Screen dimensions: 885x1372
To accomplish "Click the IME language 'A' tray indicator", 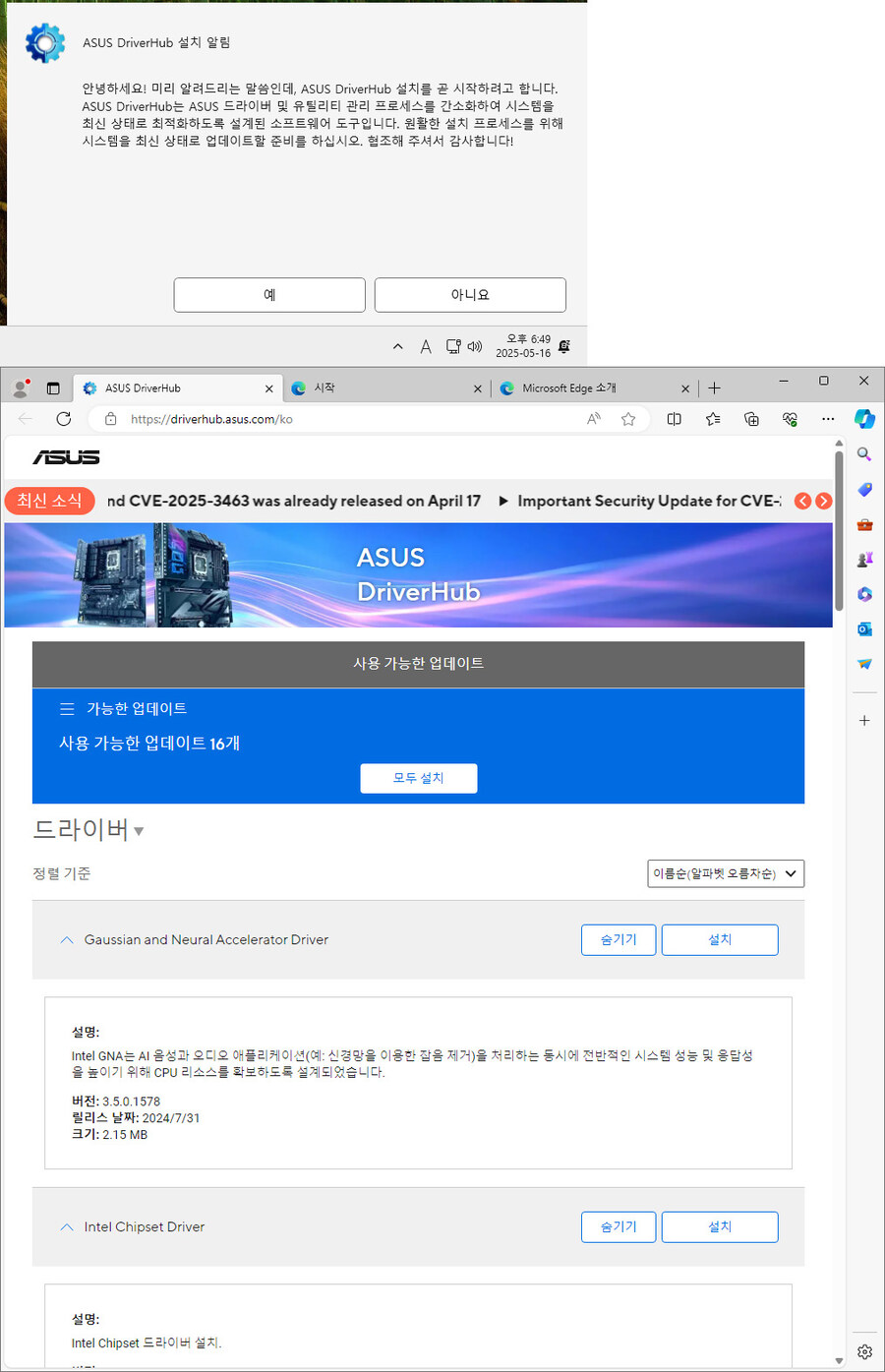I will [425, 346].
